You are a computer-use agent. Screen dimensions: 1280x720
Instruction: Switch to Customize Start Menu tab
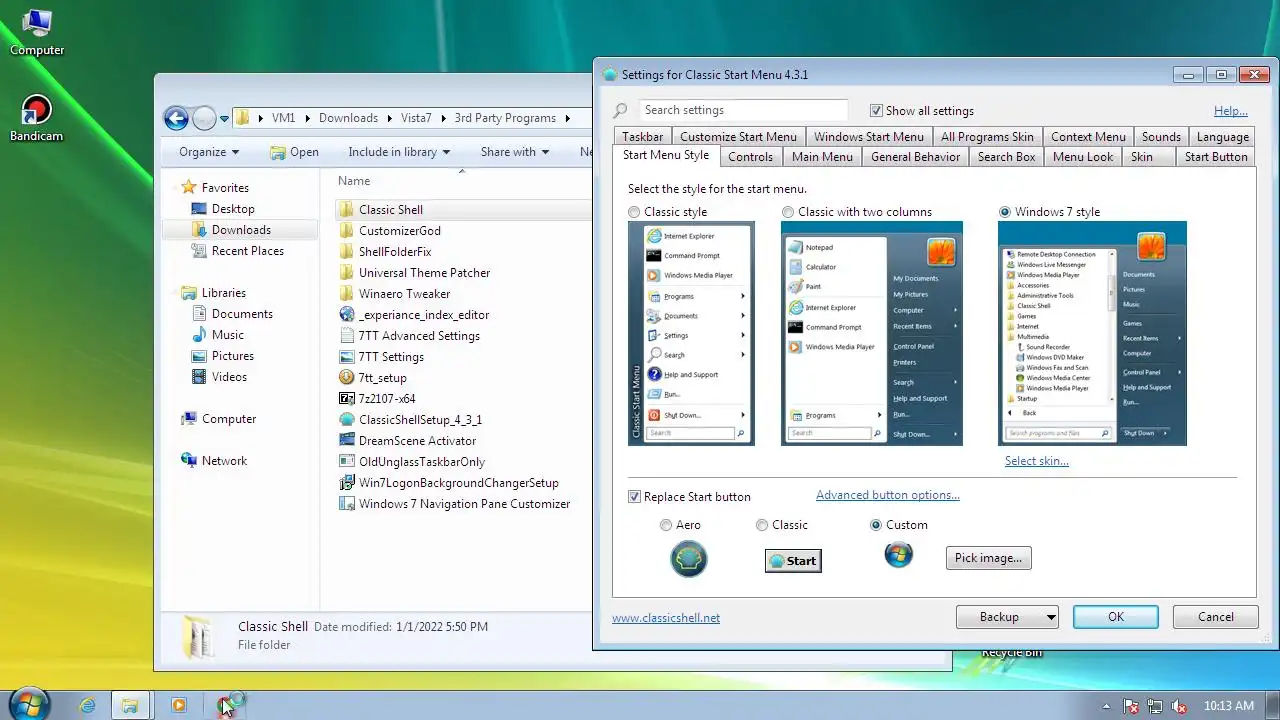(738, 137)
